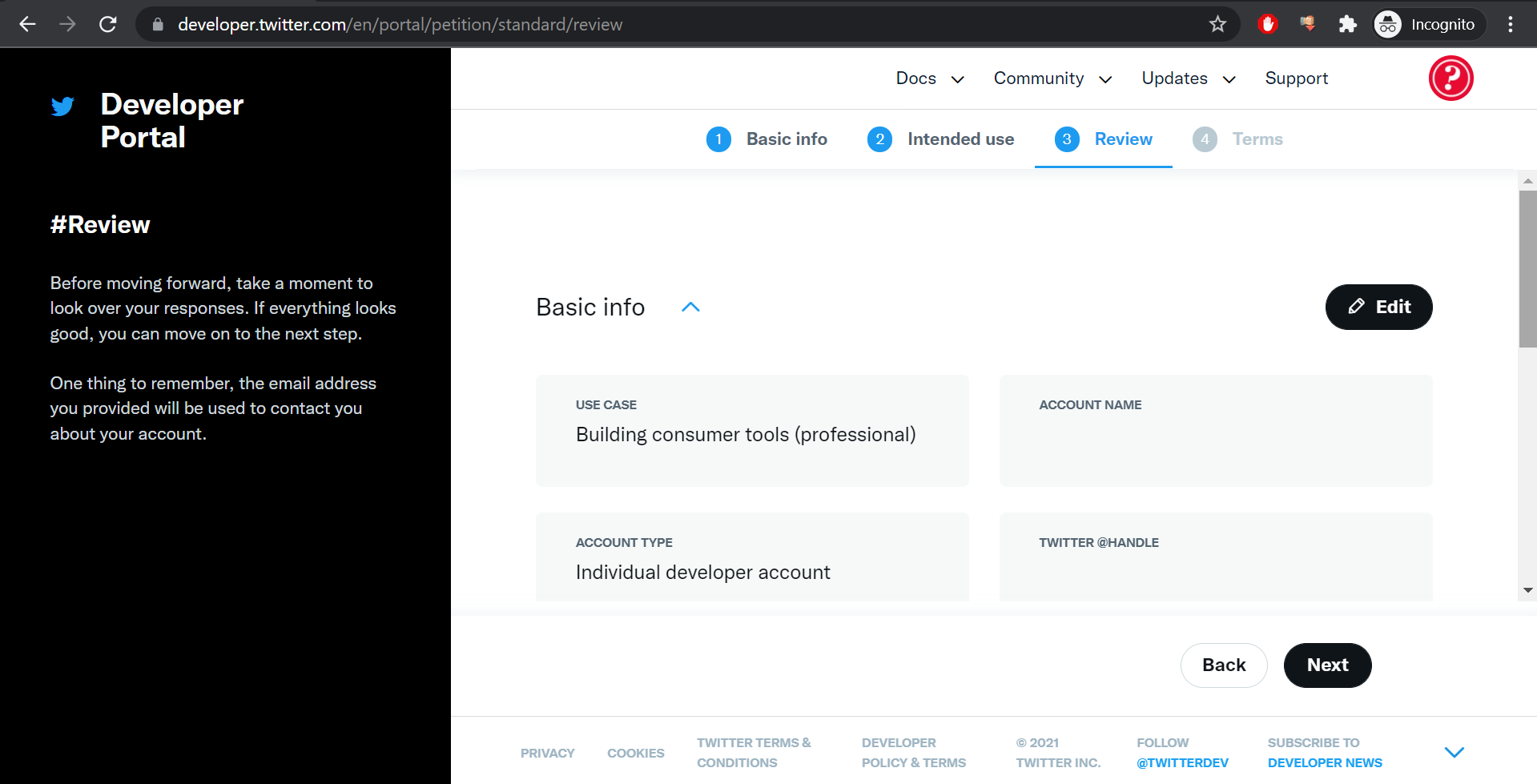Screen dimensions: 1537x784
Task: Click the Back button
Action: (x=1224, y=665)
